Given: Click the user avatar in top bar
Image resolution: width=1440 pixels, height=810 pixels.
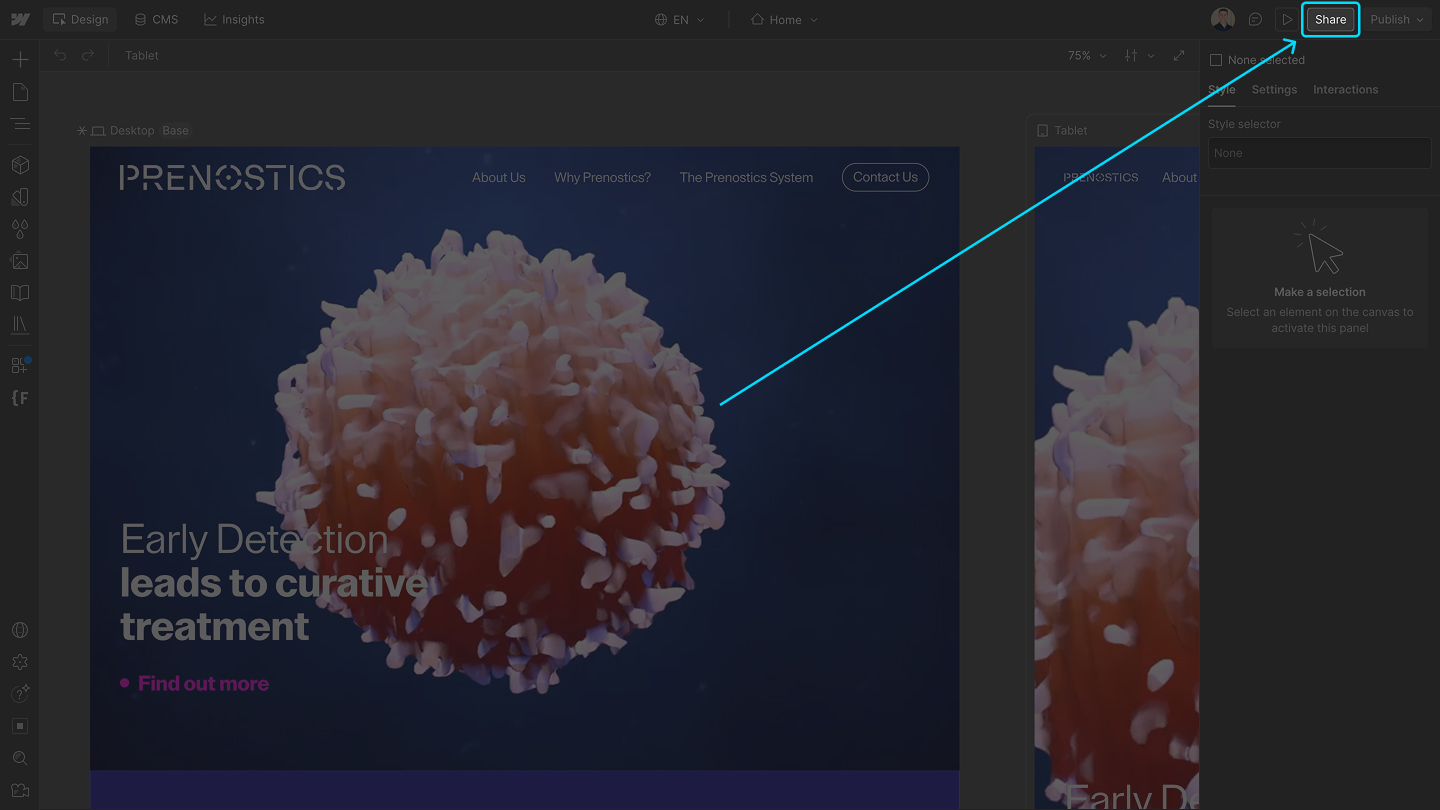Looking at the screenshot, I should pyautogui.click(x=1223, y=19).
